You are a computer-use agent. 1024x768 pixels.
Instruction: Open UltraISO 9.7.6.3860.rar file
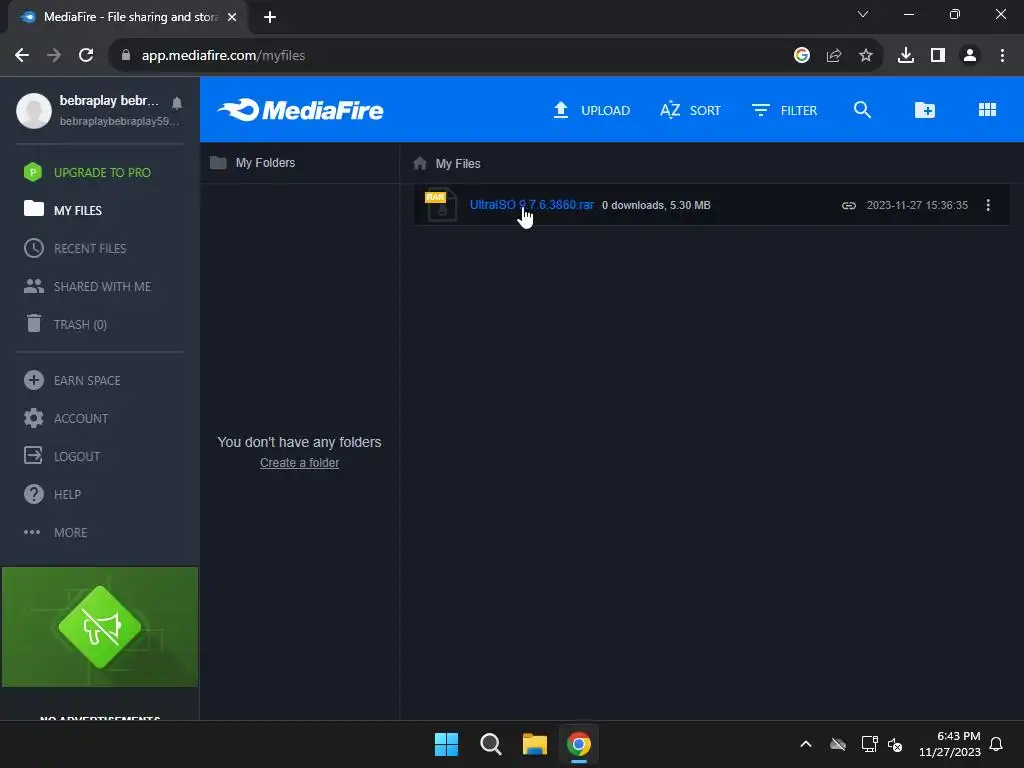532,204
